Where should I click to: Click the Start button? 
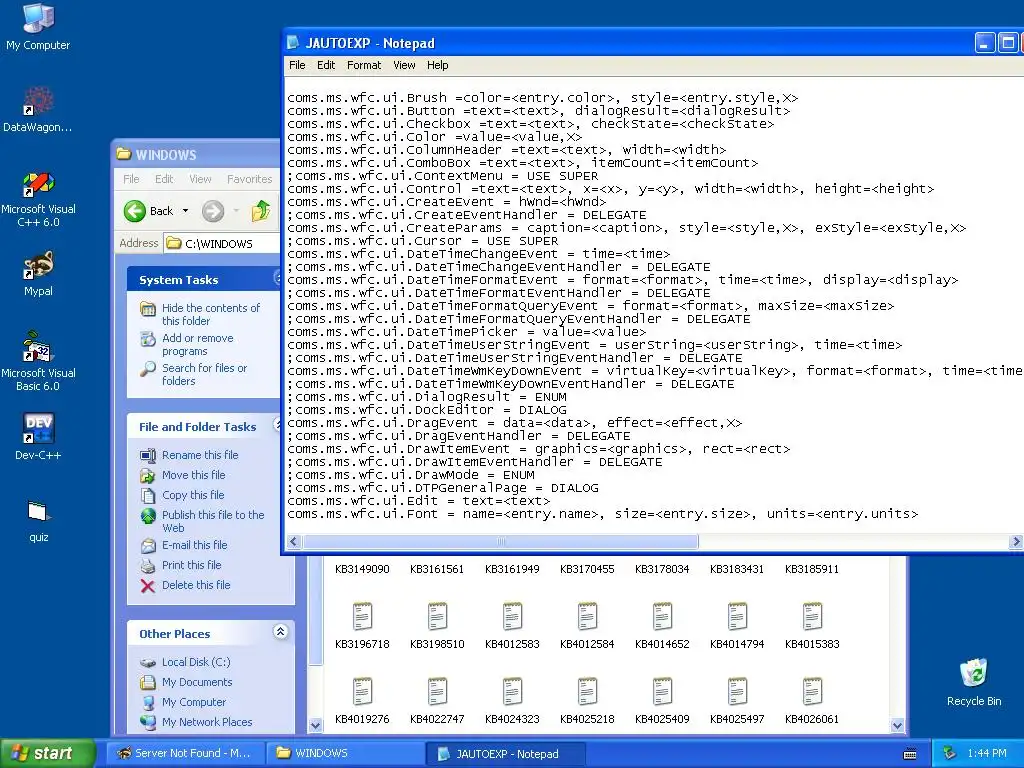tap(47, 753)
